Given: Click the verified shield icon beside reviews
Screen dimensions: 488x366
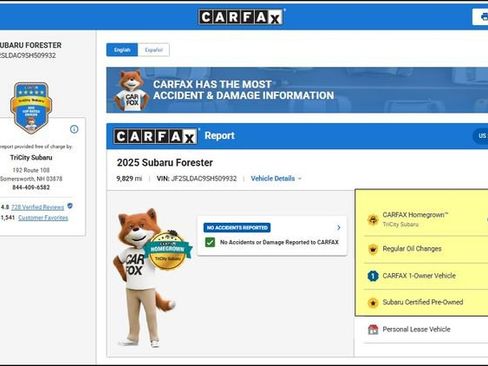Looking at the screenshot, I should point(70,206).
